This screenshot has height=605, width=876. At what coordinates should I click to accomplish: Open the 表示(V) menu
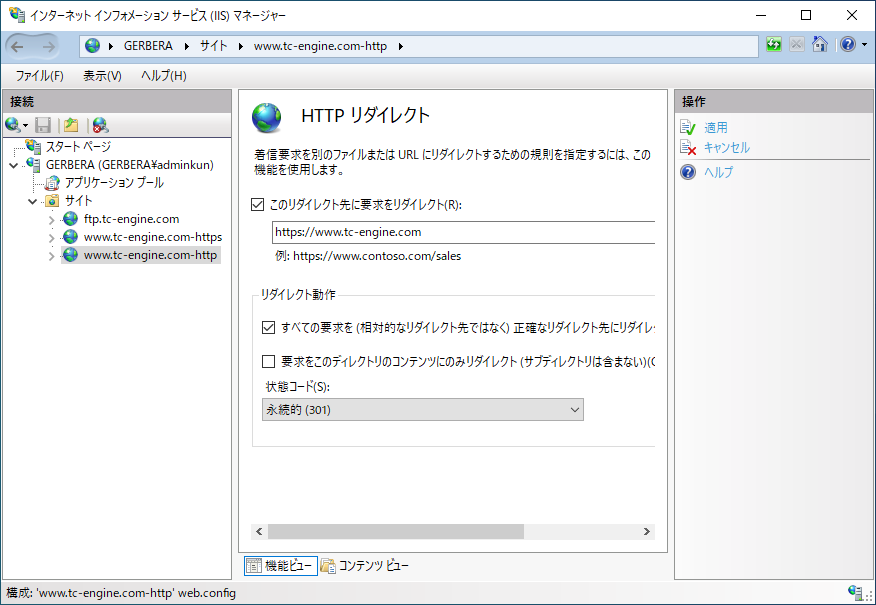coord(102,75)
